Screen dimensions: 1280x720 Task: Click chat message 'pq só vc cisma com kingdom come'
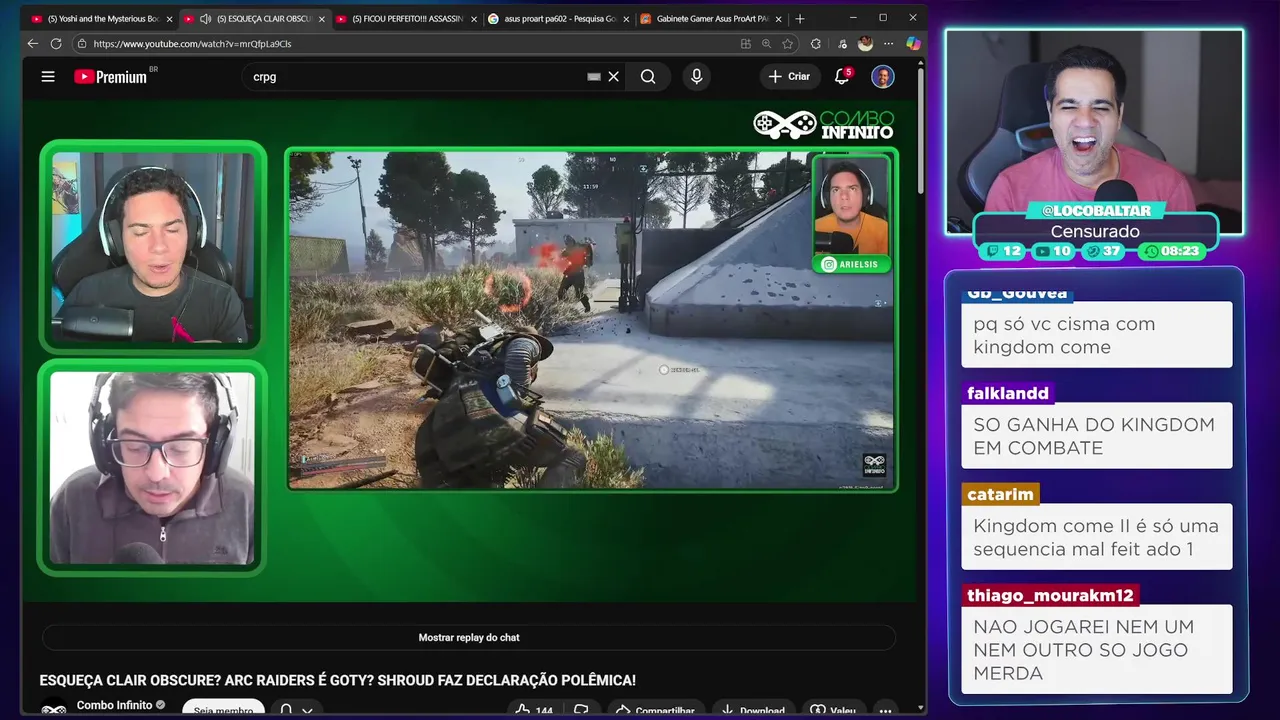click(x=1096, y=335)
